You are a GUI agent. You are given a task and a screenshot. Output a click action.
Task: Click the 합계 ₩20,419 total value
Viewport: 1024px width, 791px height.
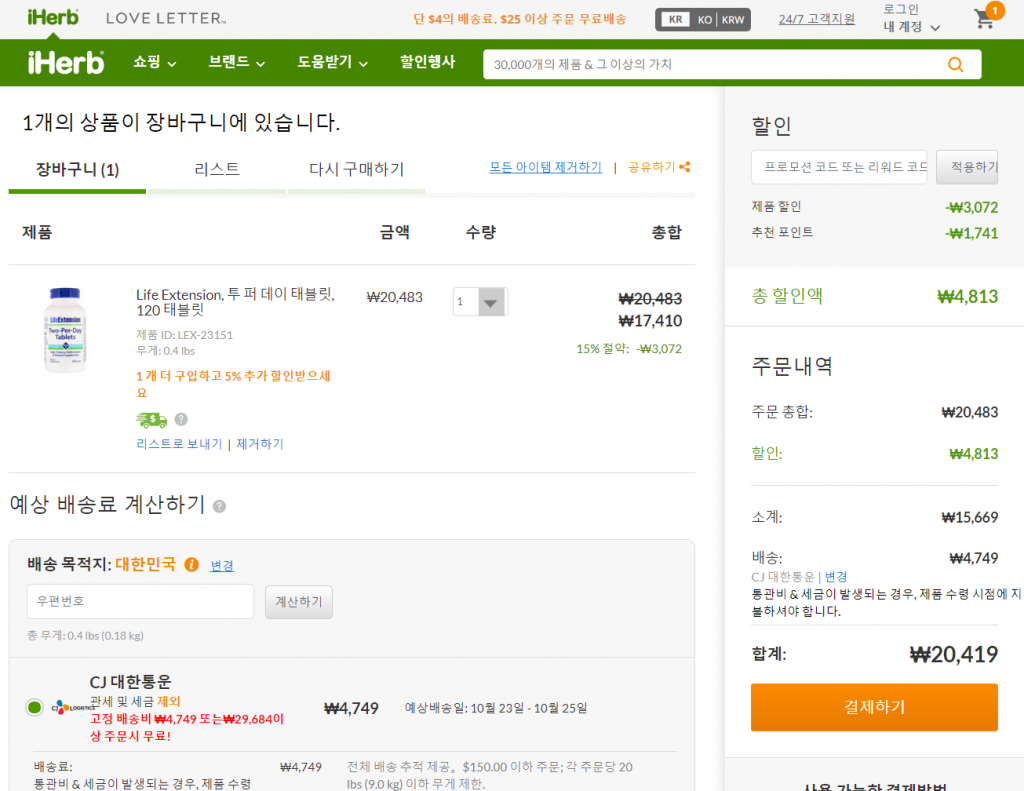pyautogui.click(x=953, y=654)
